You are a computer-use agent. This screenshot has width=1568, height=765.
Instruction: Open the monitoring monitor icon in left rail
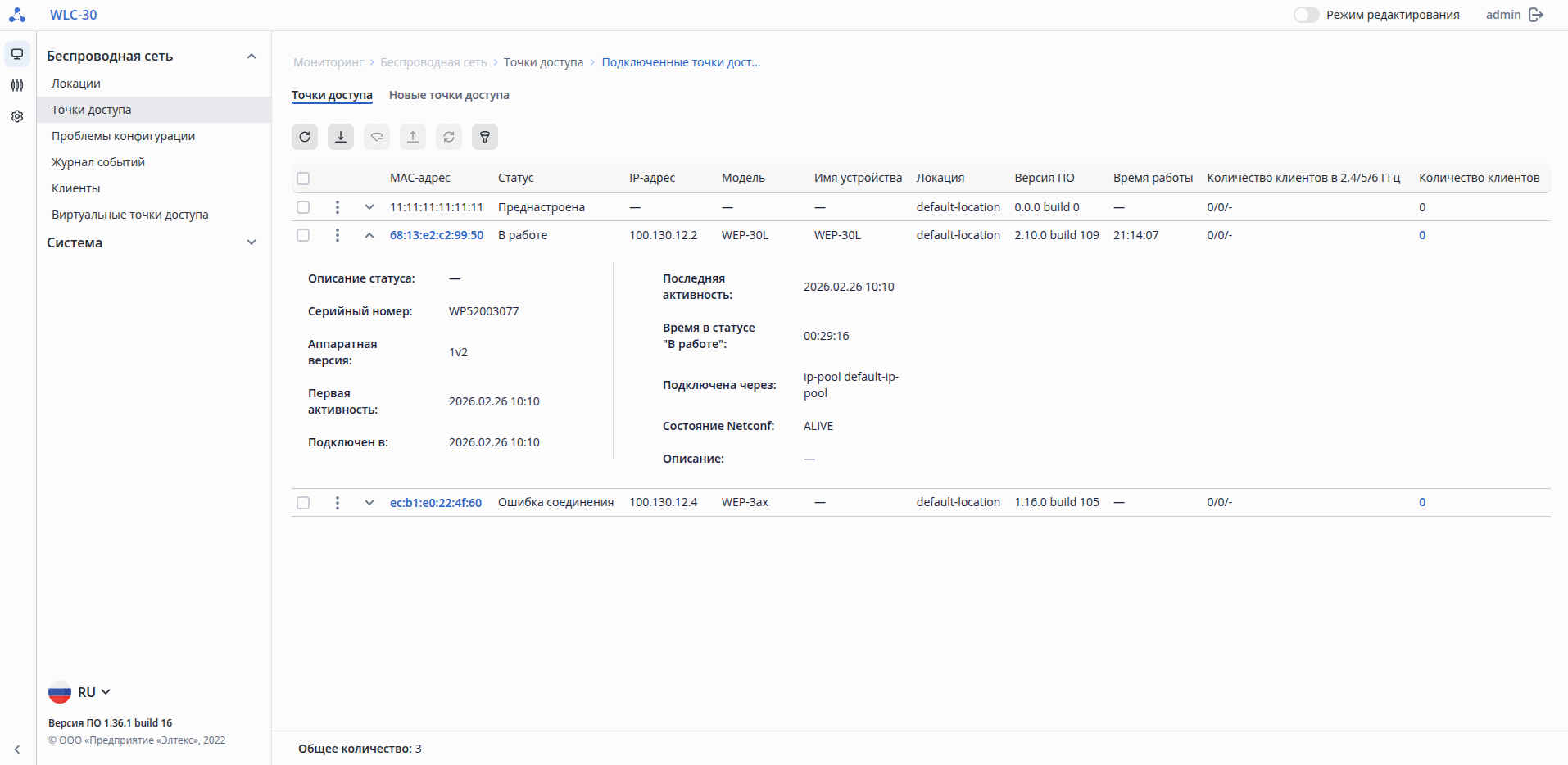17,54
